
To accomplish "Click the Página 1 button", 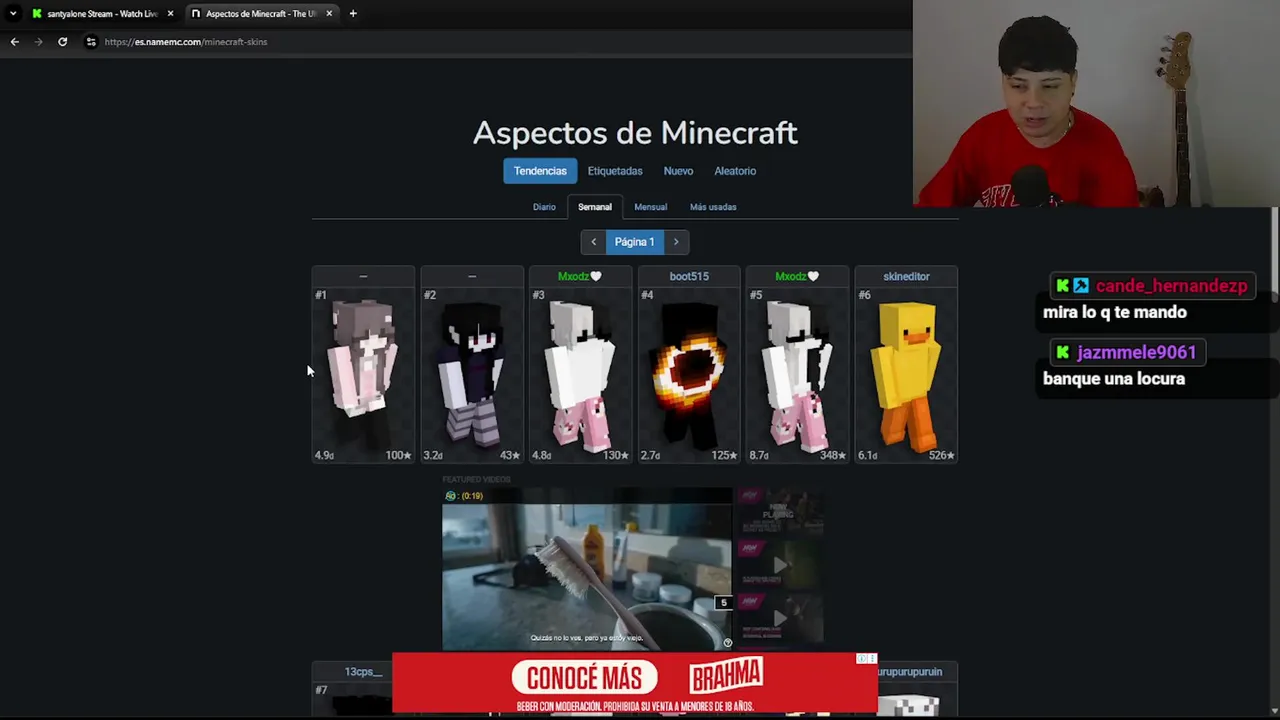I will (x=634, y=242).
